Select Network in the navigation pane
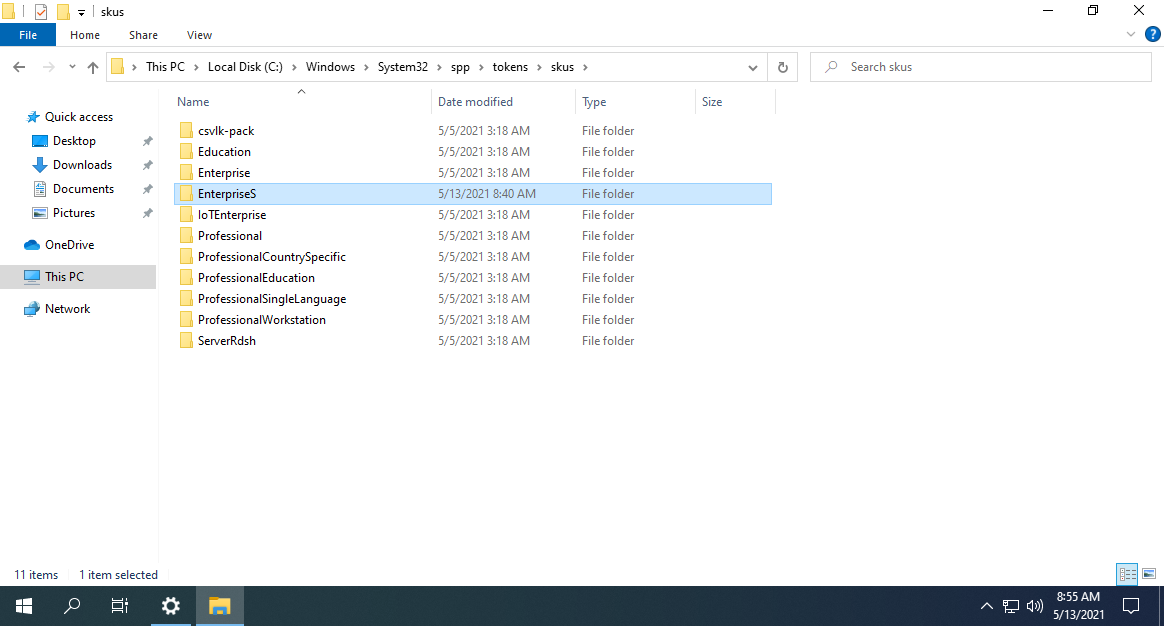The width and height of the screenshot is (1164, 626). click(x=67, y=309)
